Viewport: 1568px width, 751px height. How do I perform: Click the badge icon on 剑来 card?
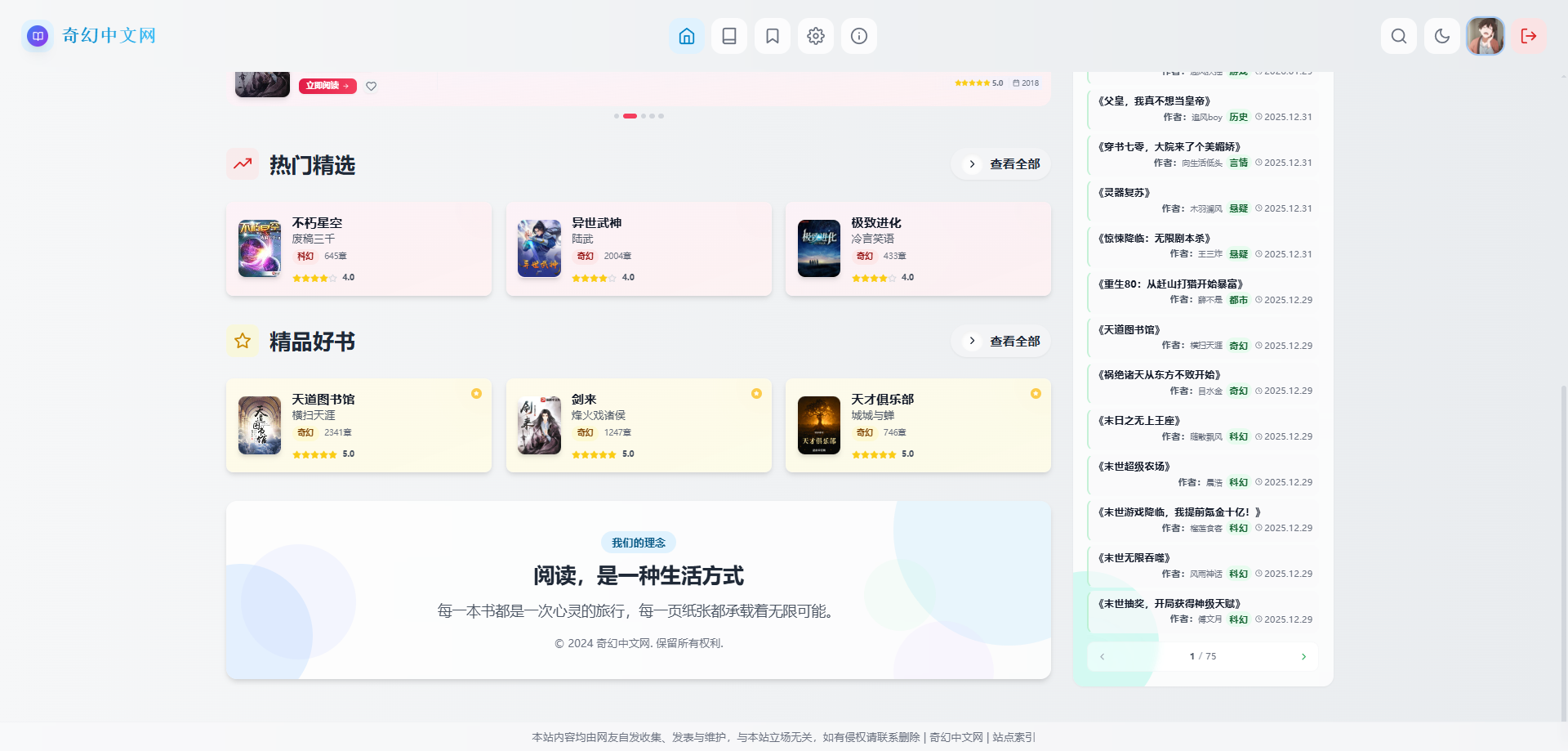(756, 394)
